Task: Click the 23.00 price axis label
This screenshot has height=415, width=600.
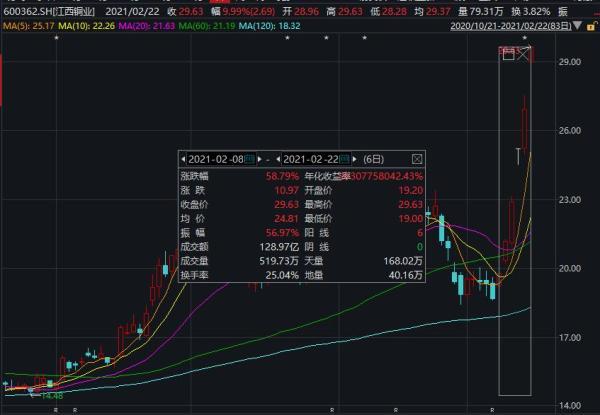Action: 569,200
